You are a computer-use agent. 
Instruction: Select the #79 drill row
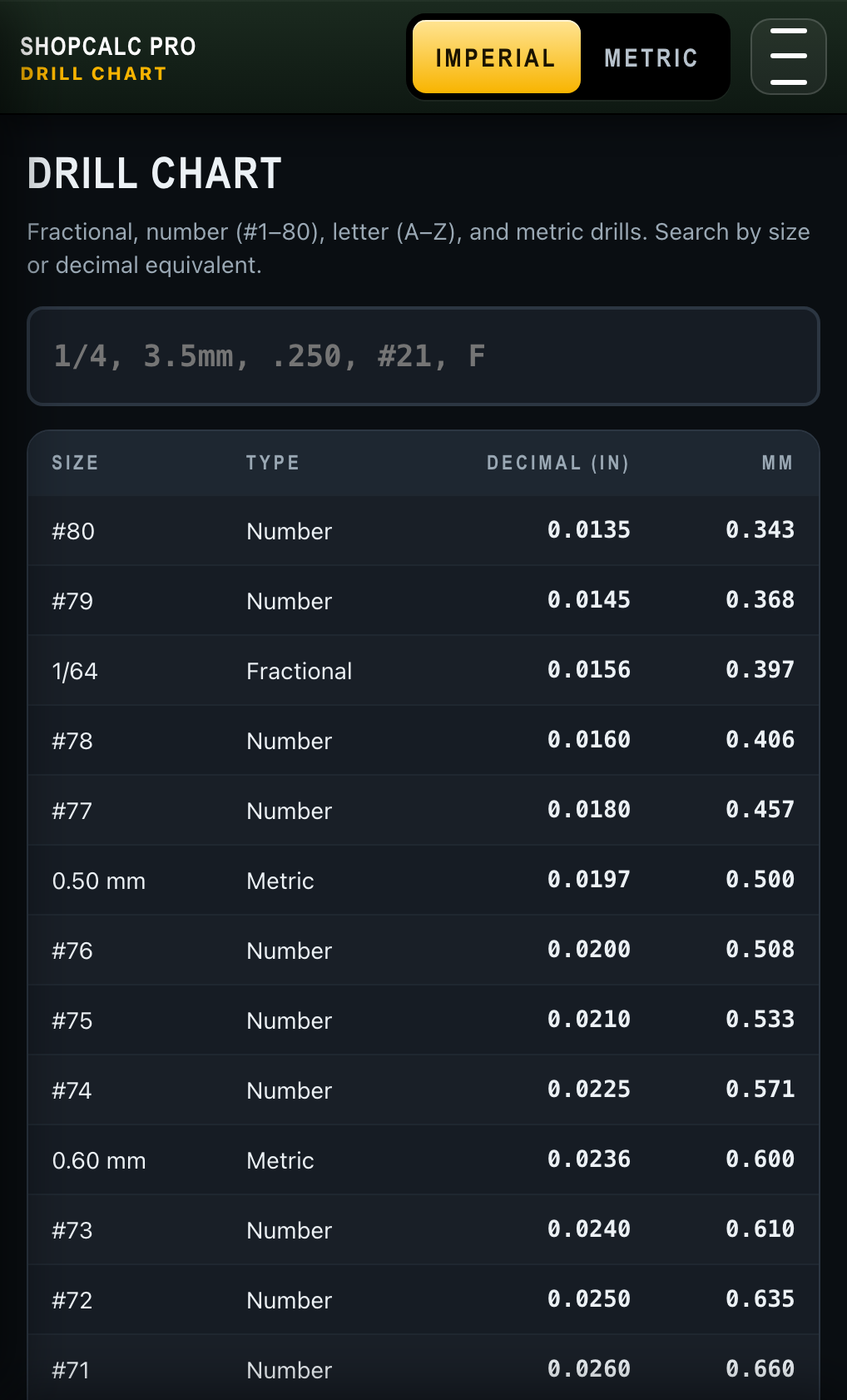[423, 601]
